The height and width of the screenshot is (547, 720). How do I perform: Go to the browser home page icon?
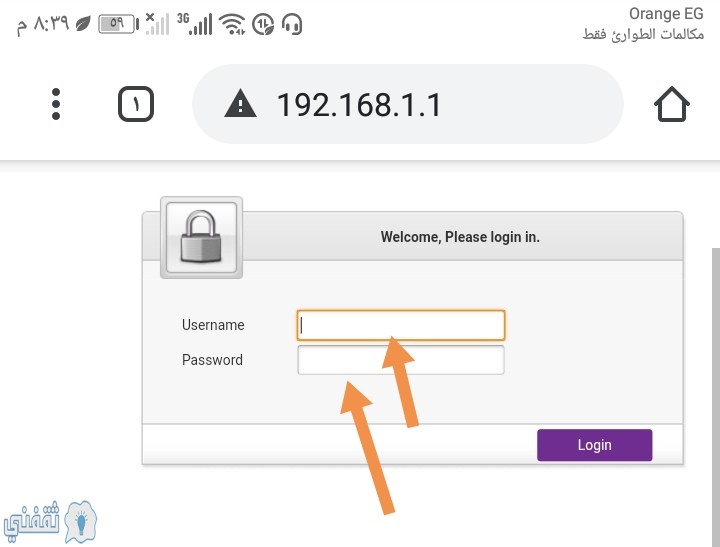coord(672,104)
